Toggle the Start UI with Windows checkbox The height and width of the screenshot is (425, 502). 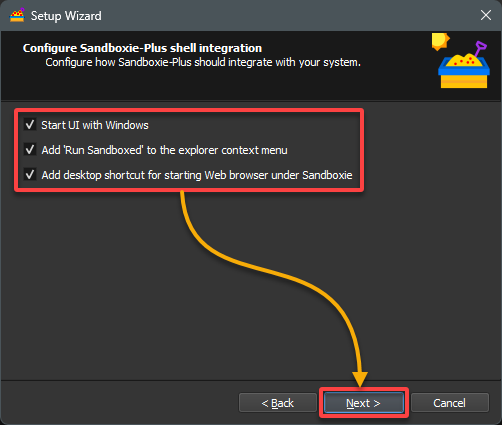30,125
